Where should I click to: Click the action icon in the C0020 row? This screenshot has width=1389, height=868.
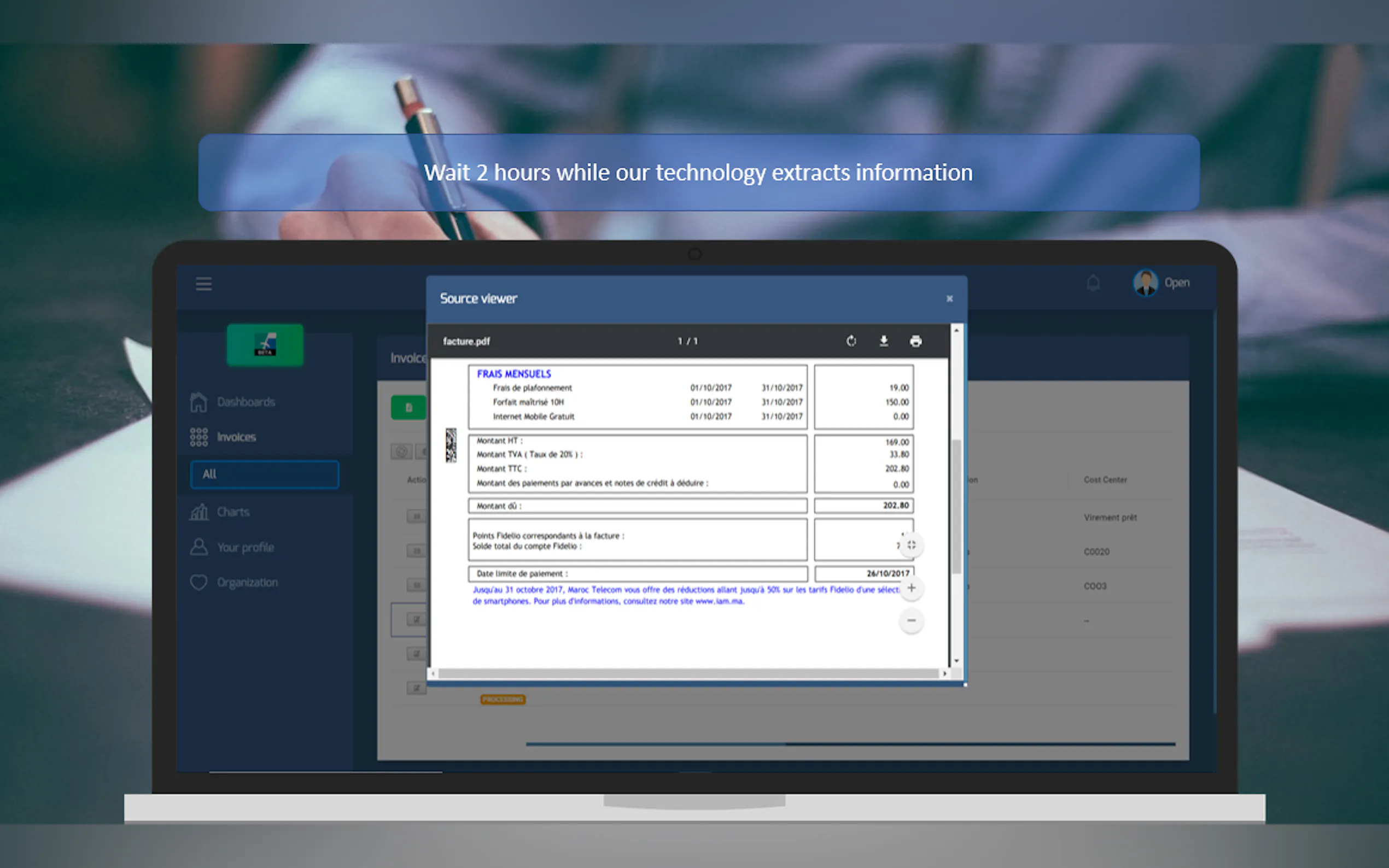click(416, 550)
